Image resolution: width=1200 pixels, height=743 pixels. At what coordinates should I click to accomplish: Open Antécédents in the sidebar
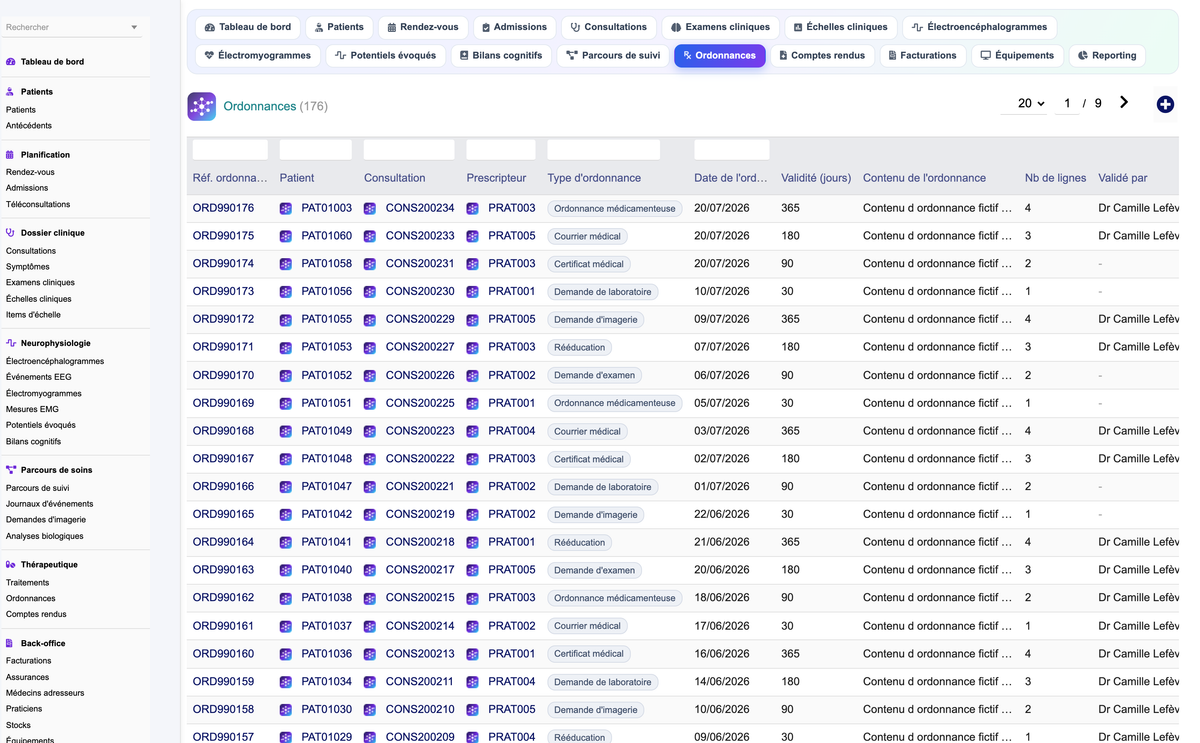point(29,125)
